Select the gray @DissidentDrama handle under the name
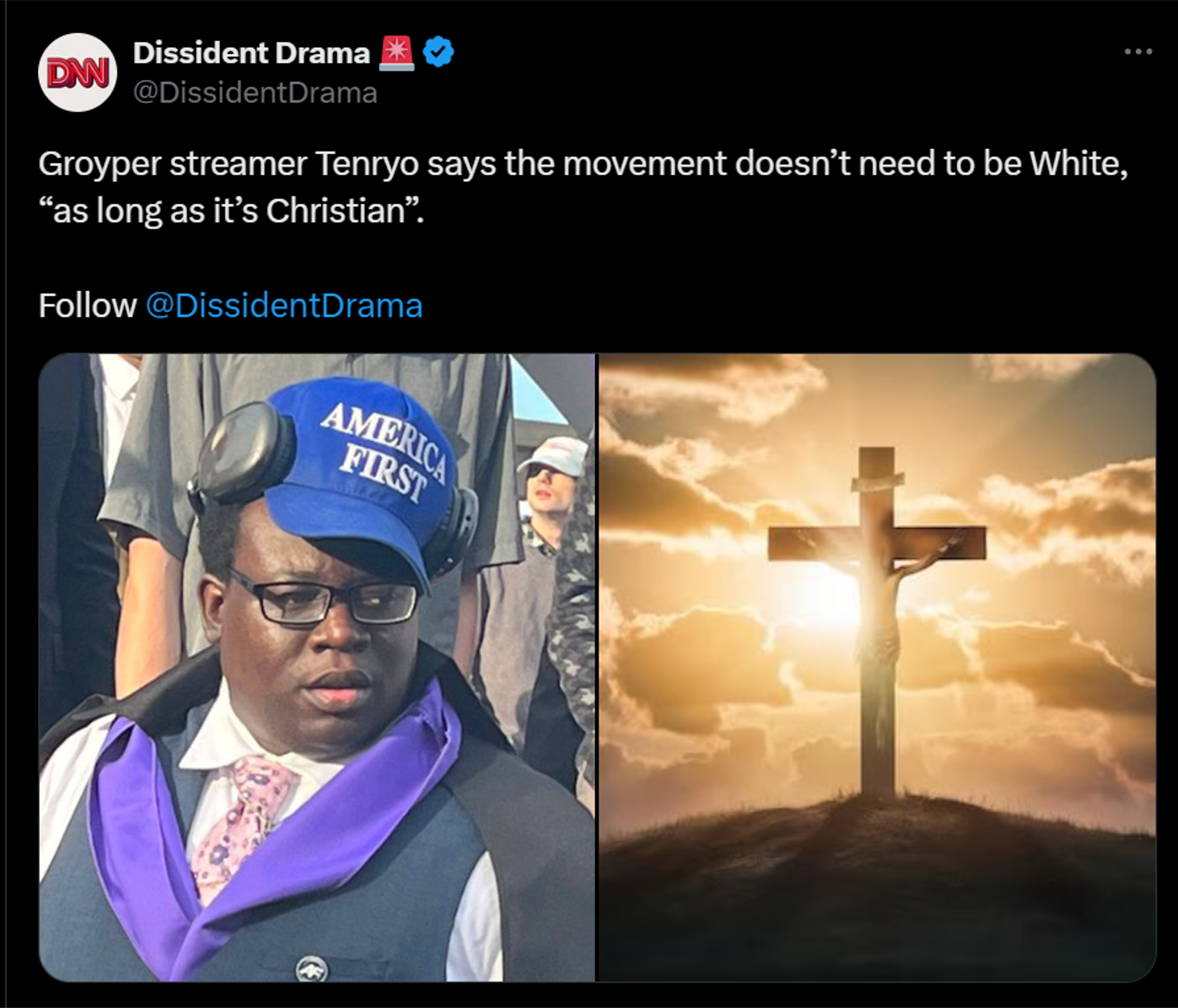Screen dimensions: 1178x1008 255,93
